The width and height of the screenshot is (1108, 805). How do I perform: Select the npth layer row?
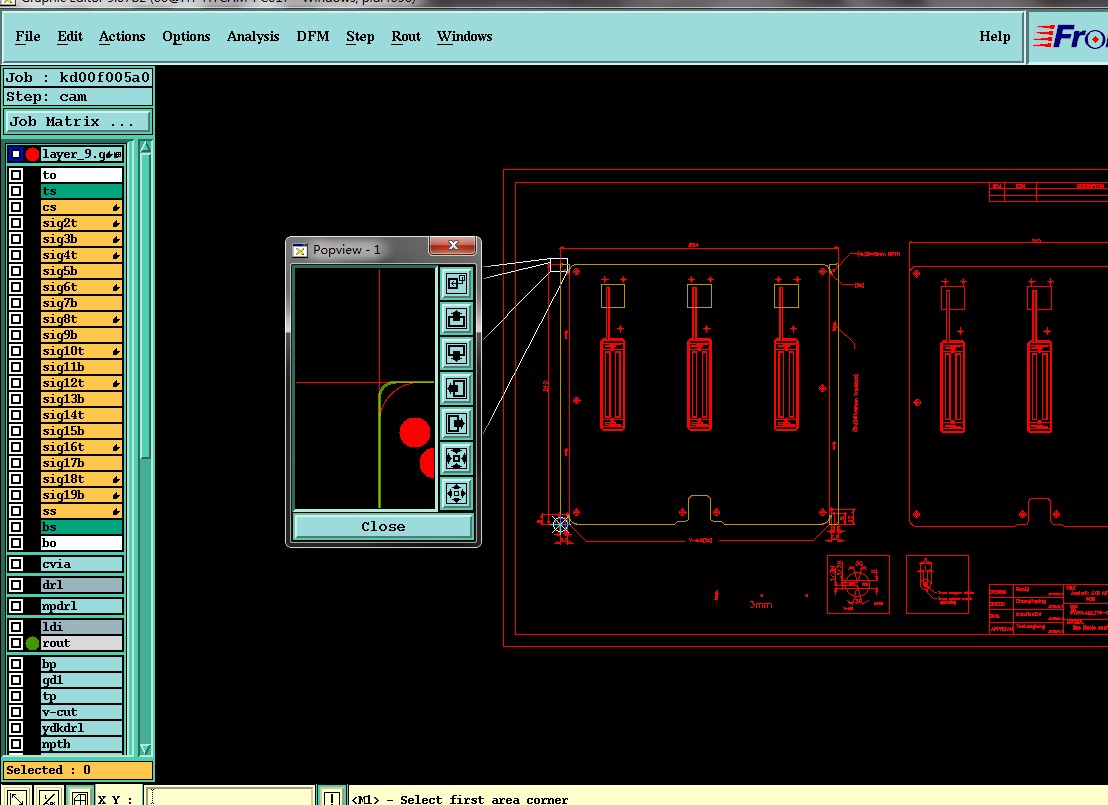[x=81, y=744]
